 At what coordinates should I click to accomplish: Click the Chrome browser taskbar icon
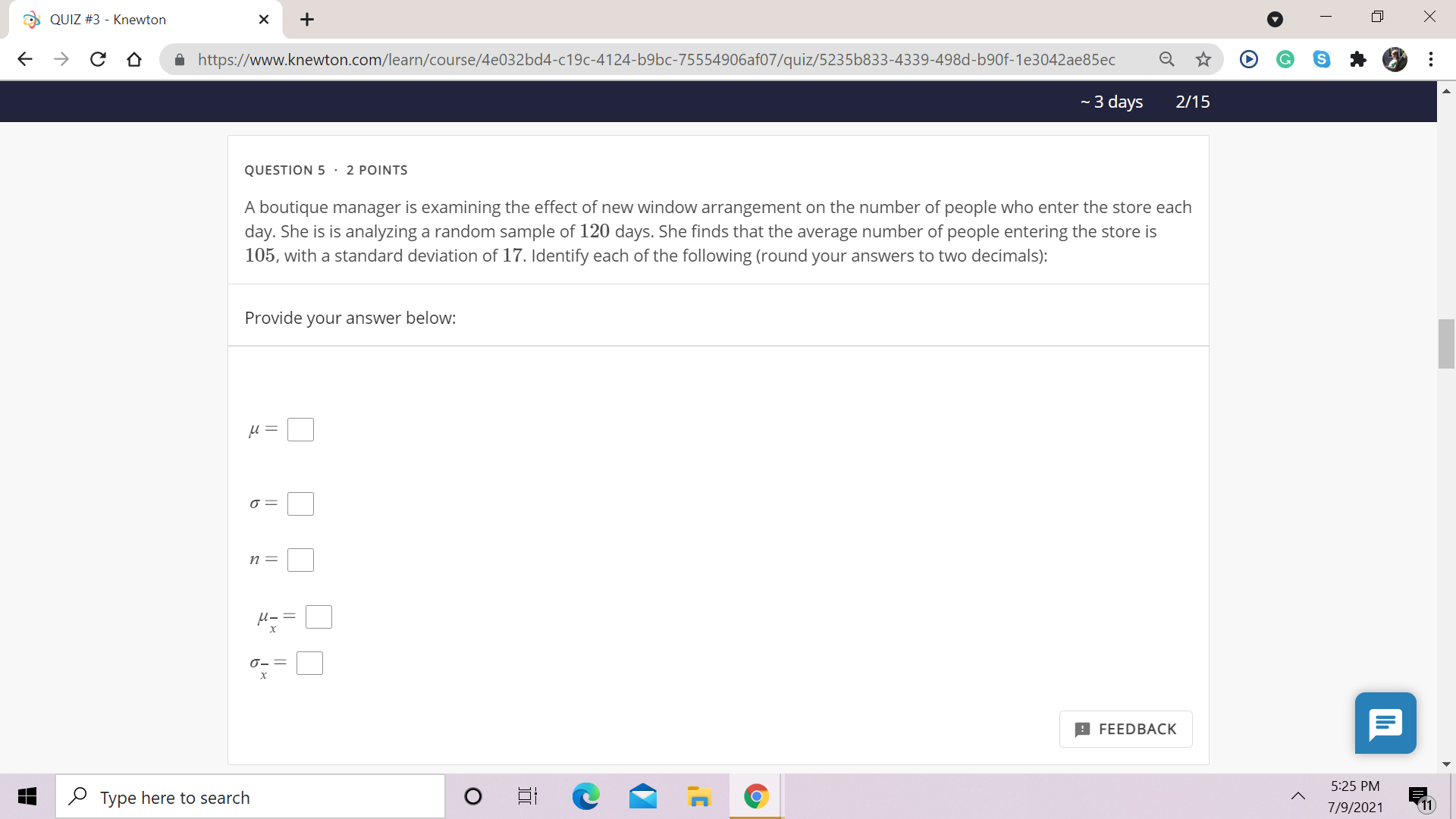(x=758, y=797)
